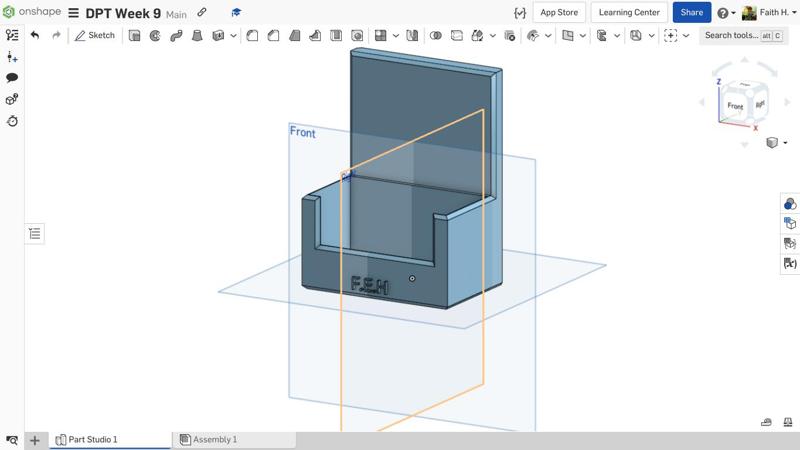The height and width of the screenshot is (450, 800).
Task: Select the Revolve tool
Action: [155, 35]
